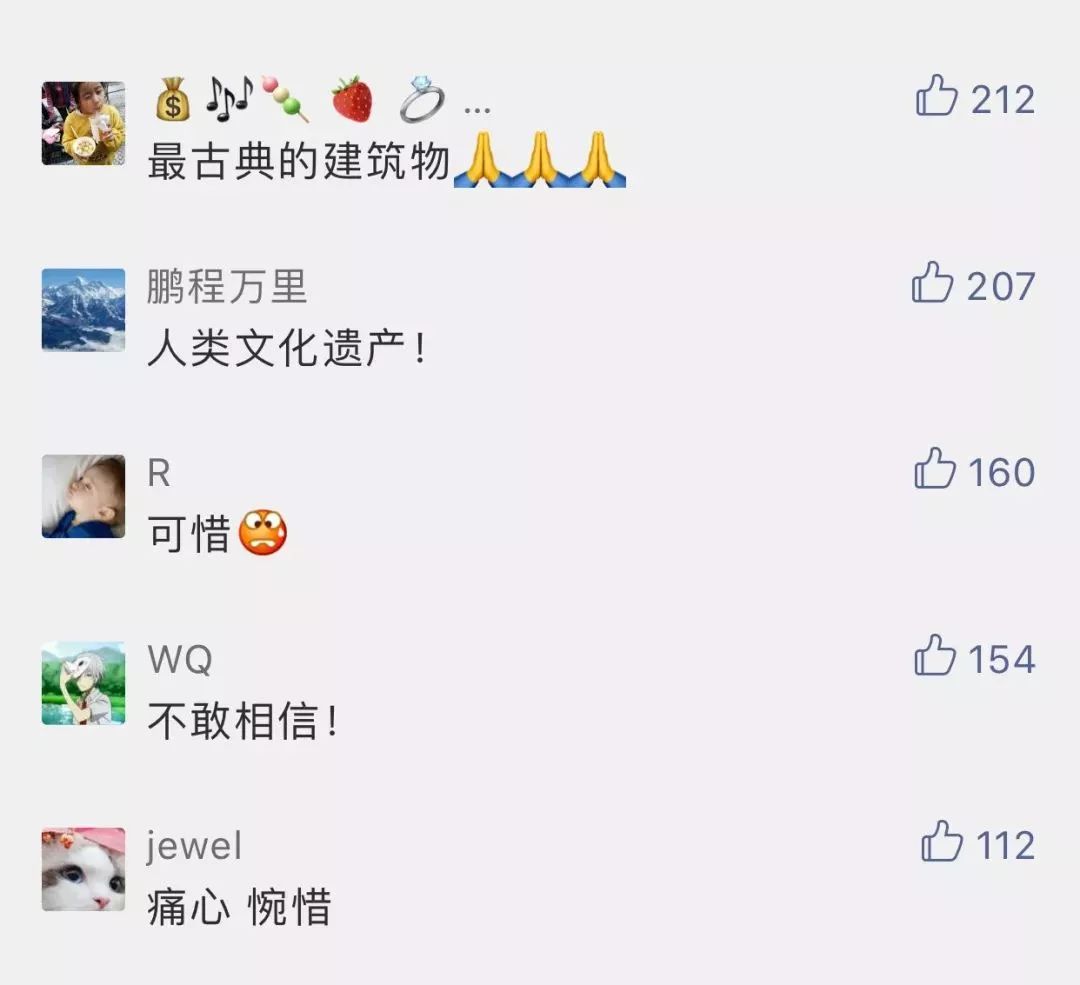Click the like count 160
Image resolution: width=1080 pixels, height=985 pixels.
[x=1001, y=473]
